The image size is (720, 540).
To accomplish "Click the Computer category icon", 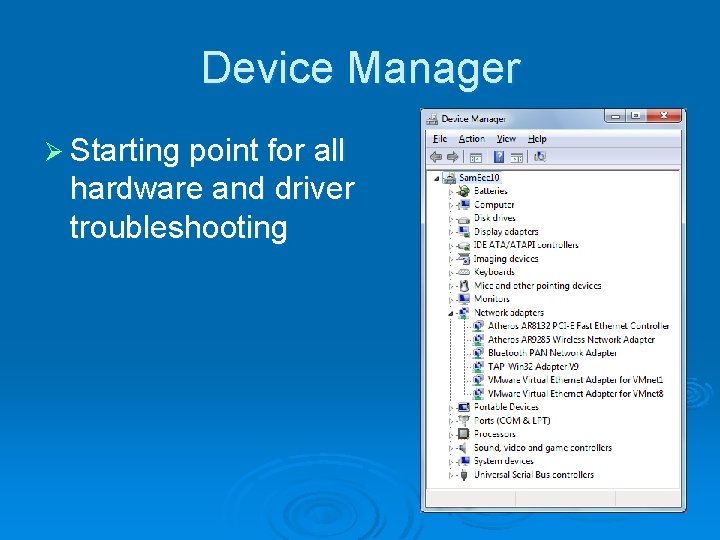I will [x=464, y=204].
